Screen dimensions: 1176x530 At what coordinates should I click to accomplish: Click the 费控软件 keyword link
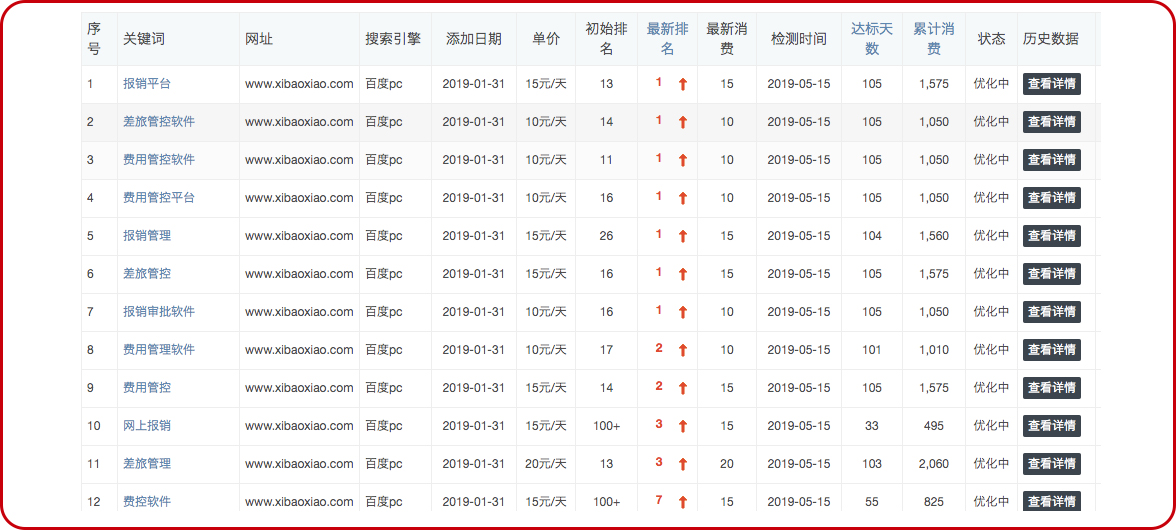[146, 502]
